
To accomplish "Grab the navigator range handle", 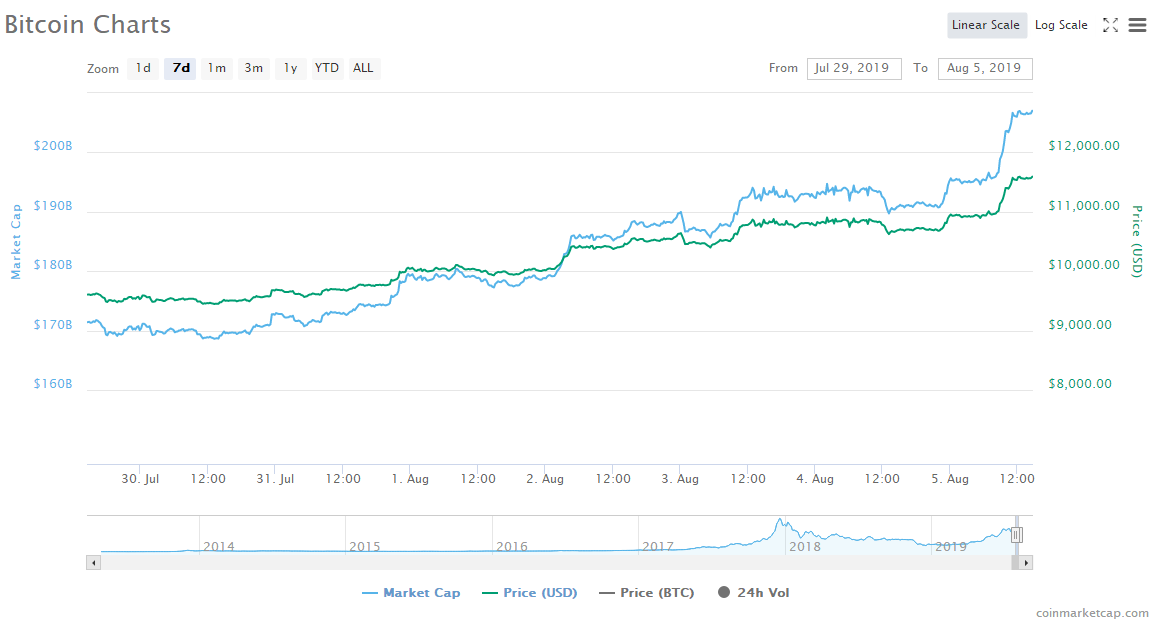I will 1016,535.
